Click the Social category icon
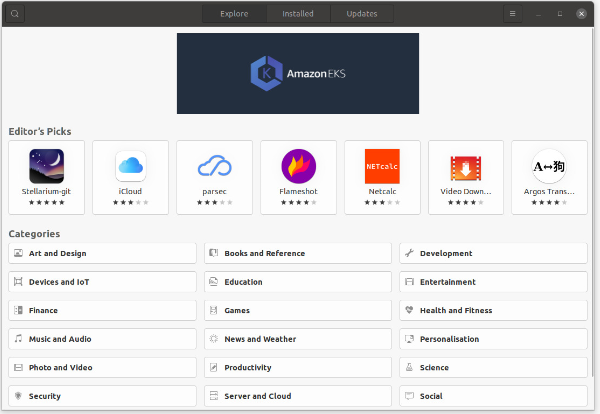The image size is (600, 414). point(409,396)
